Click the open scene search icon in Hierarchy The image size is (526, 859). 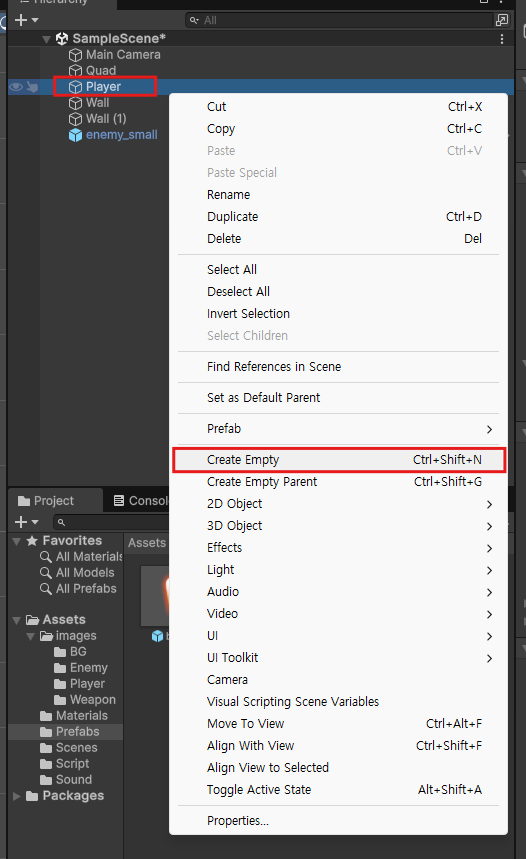[501, 20]
